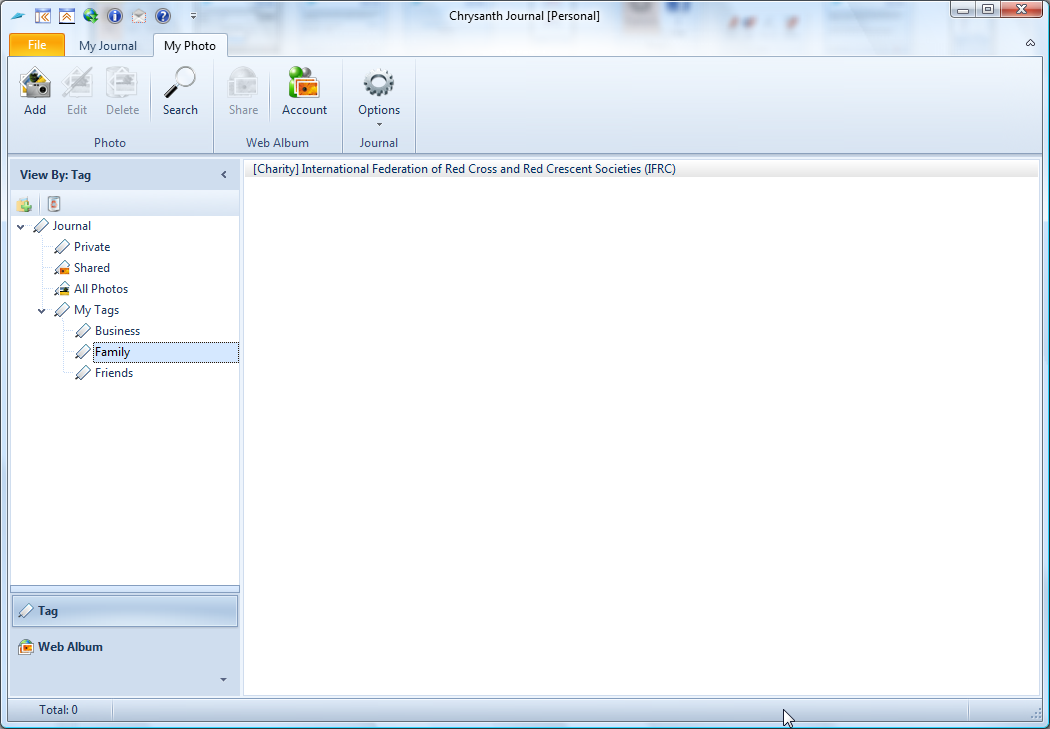The image size is (1050, 729).
Task: Collapse the View By: Tag side panel
Action: tap(224, 175)
